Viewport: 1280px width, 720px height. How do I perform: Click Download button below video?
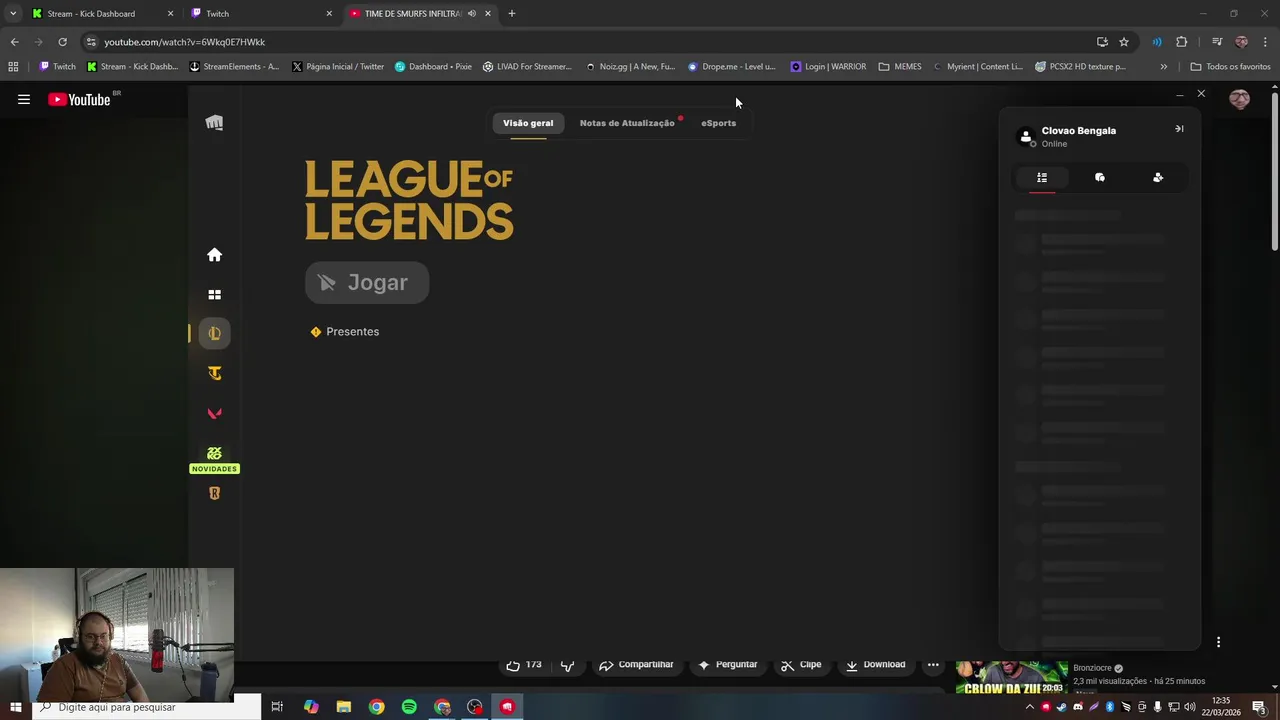tap(875, 665)
